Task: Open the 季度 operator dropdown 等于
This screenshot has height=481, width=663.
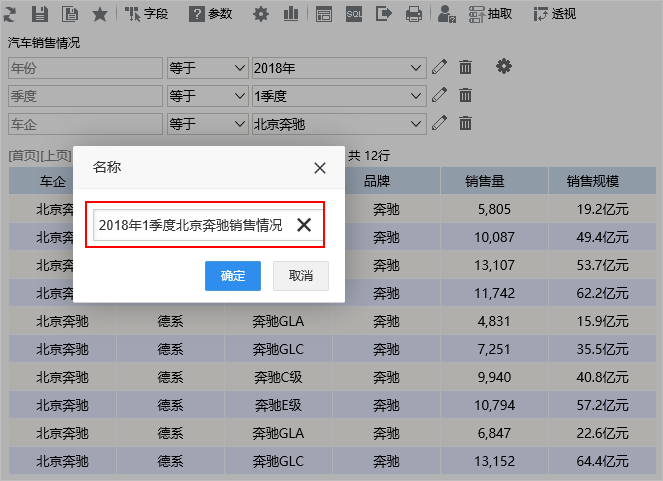Action: (x=208, y=96)
